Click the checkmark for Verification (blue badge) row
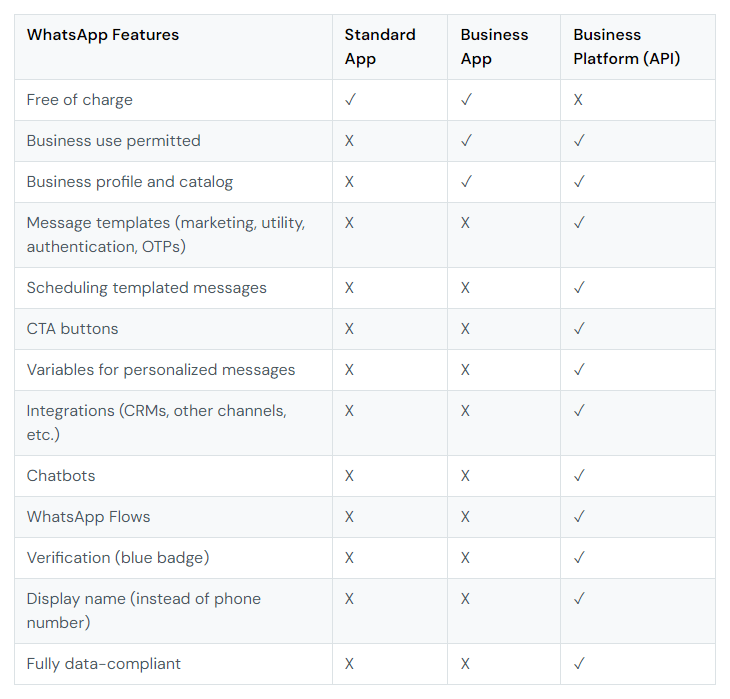Screen dimensions: 730x699 (x=579, y=558)
